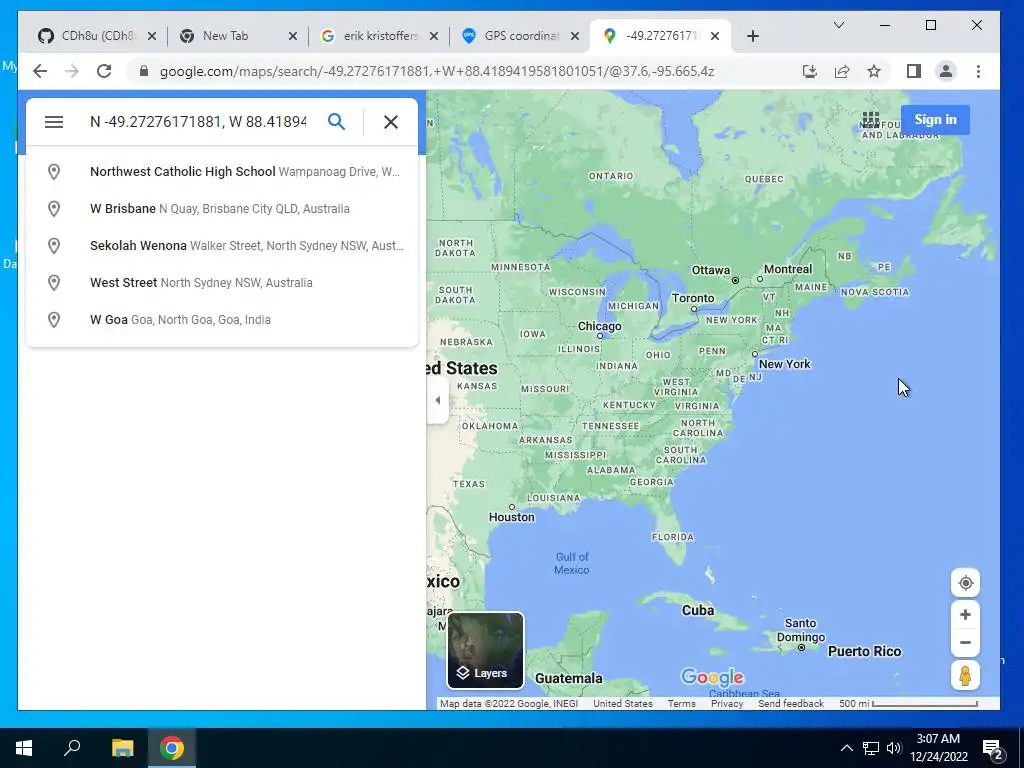1024x768 pixels.
Task: Open the Terms link
Action: 681,704
